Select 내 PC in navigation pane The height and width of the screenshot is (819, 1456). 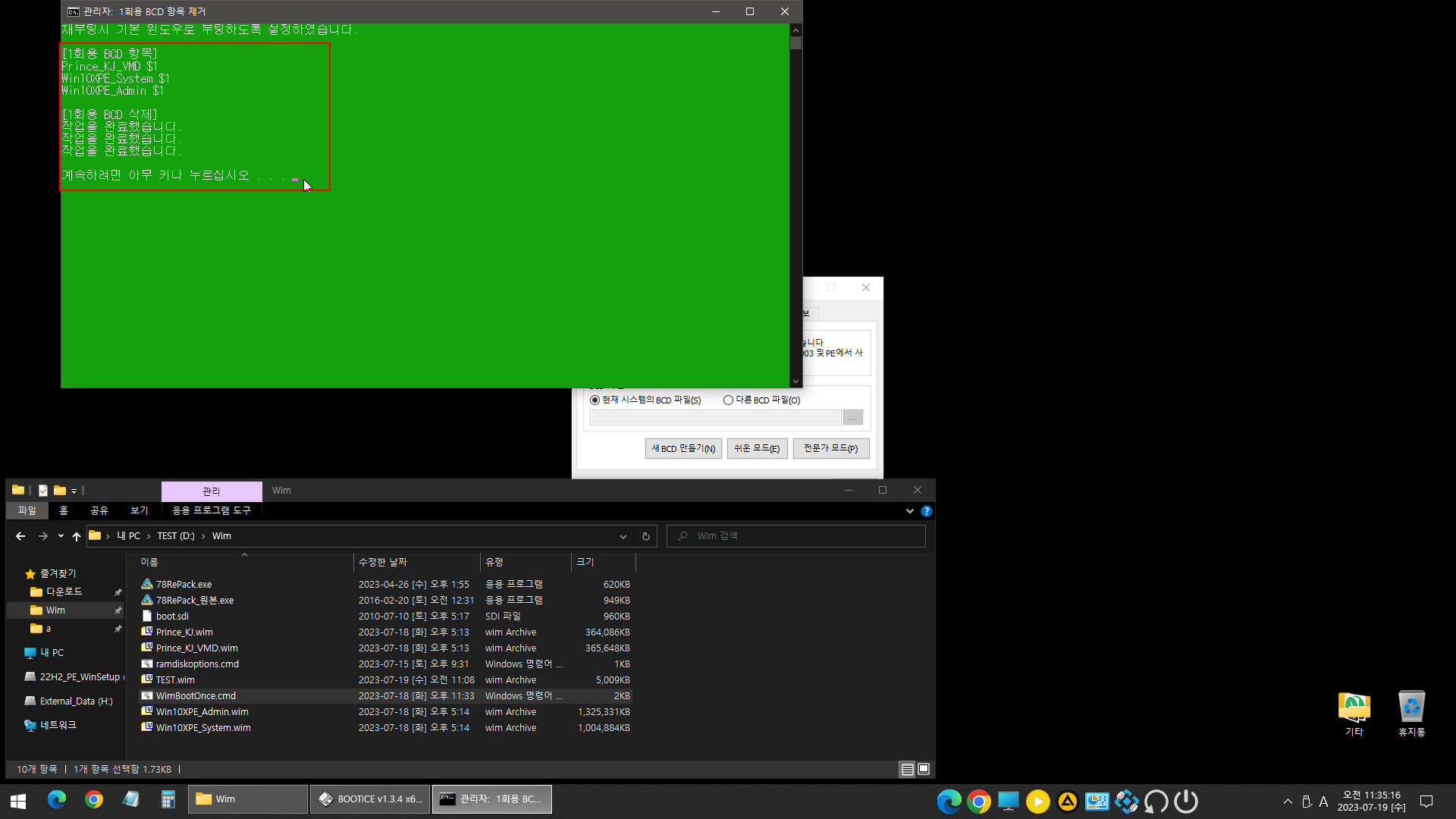point(52,653)
